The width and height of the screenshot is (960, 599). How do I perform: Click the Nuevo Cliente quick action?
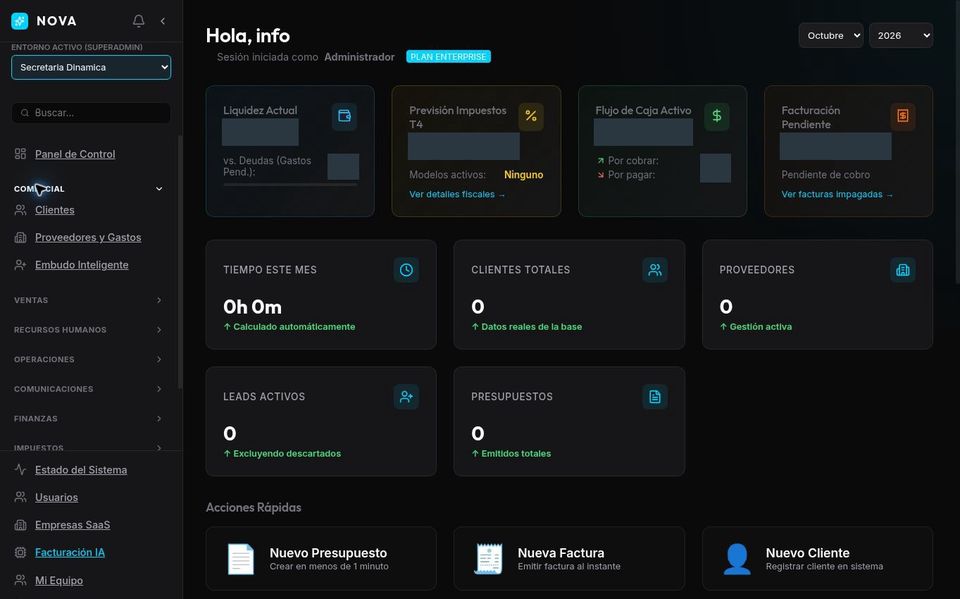[817, 559]
